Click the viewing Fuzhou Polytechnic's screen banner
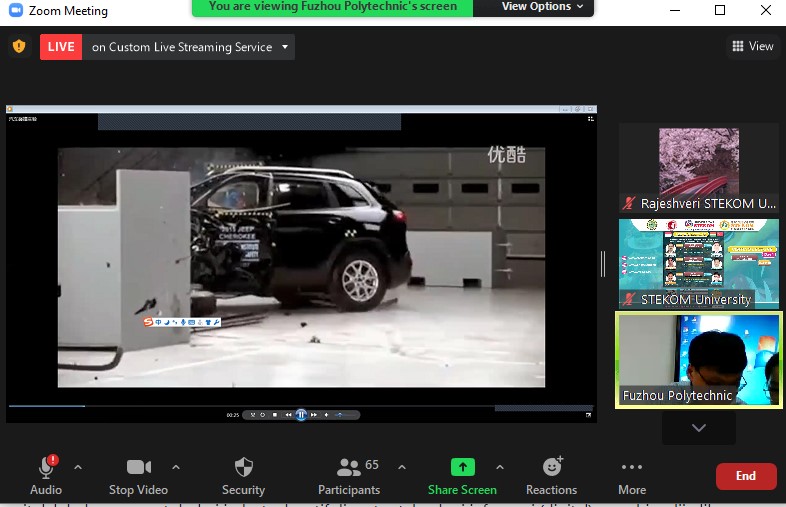Screen dimensions: 786x507 point(332,7)
